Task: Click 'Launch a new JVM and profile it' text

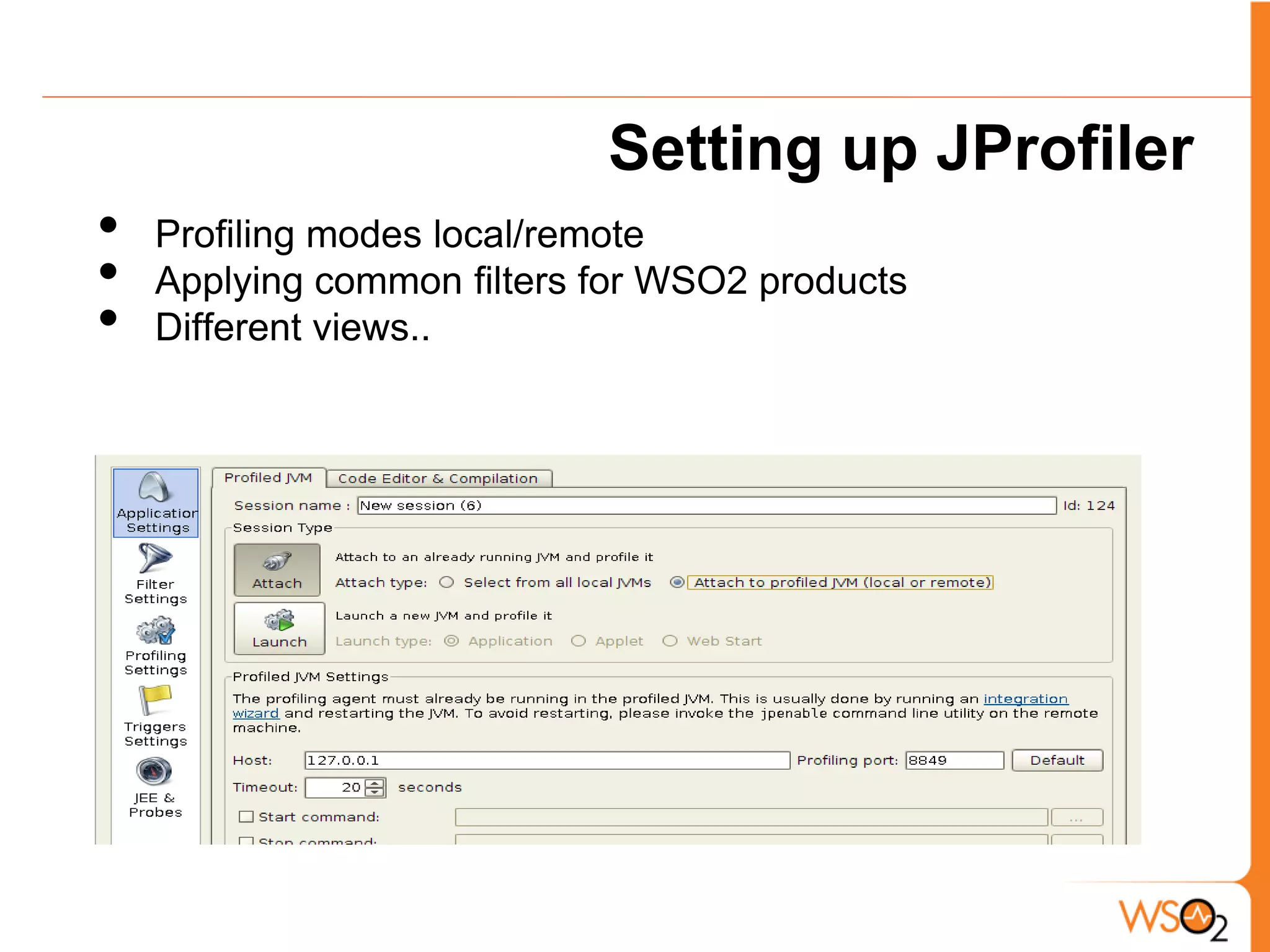Action: tap(443, 615)
